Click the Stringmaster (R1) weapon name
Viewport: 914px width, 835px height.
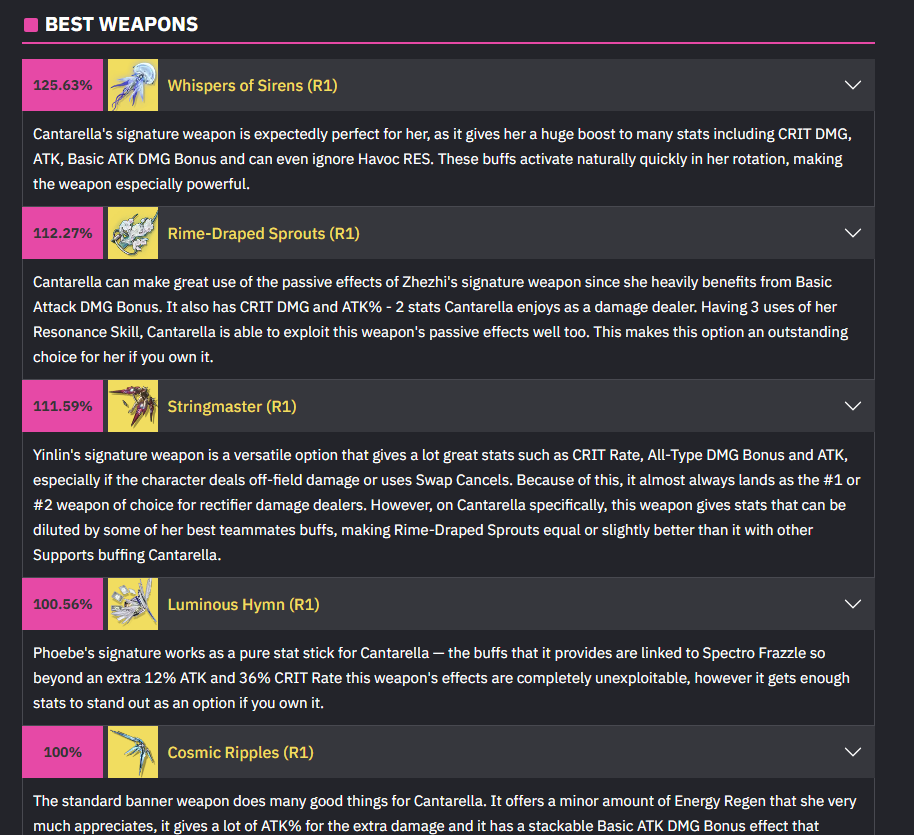click(232, 407)
